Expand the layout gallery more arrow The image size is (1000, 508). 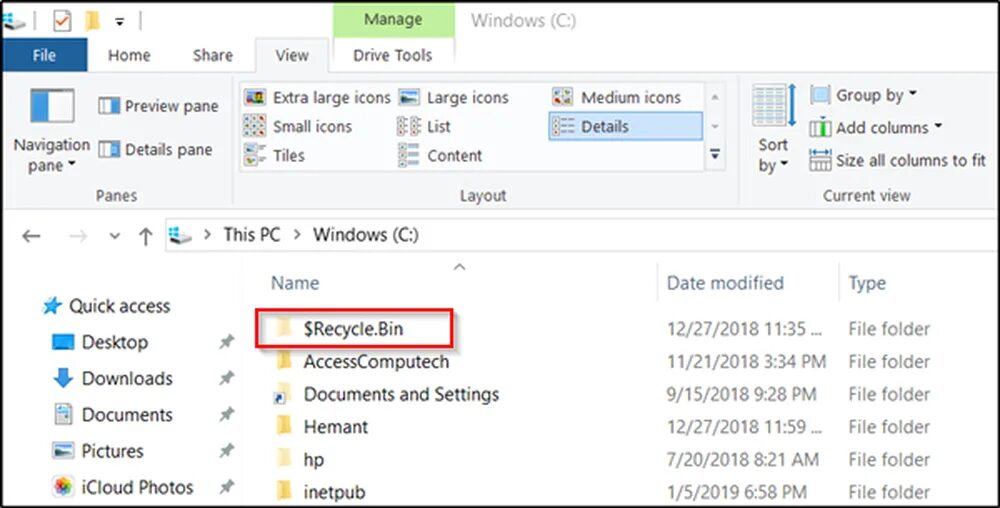(x=715, y=154)
